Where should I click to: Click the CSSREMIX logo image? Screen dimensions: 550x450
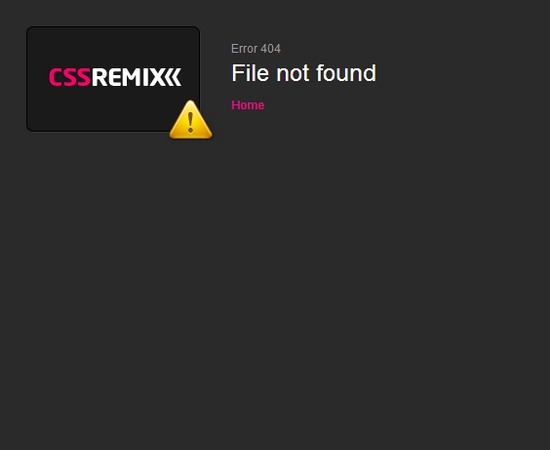tap(115, 77)
